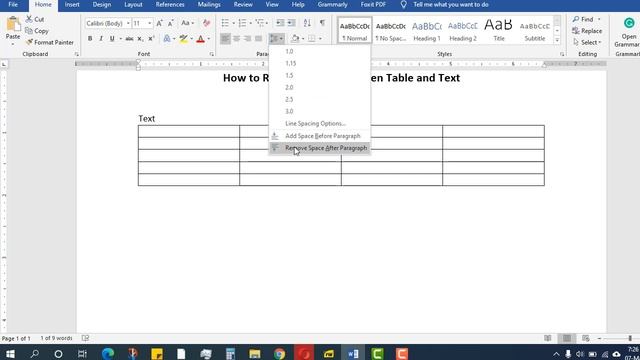Viewport: 640px width, 360px height.
Task: Open File Explorer from taskbar
Action: [255, 353]
